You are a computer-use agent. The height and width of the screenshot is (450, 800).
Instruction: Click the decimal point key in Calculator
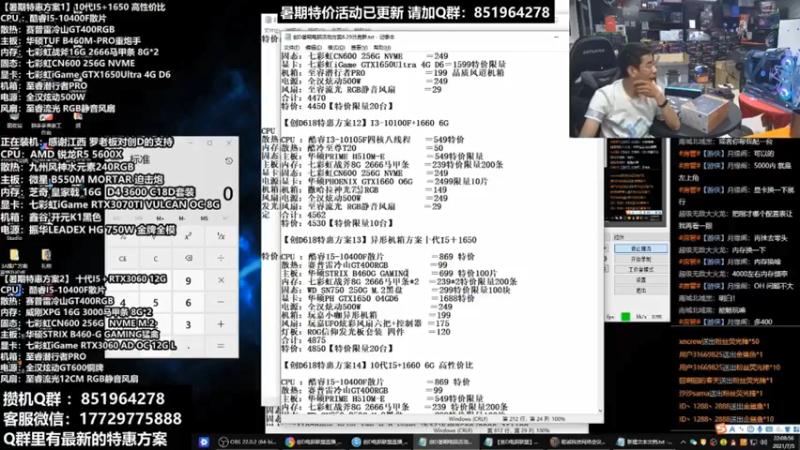(188, 346)
